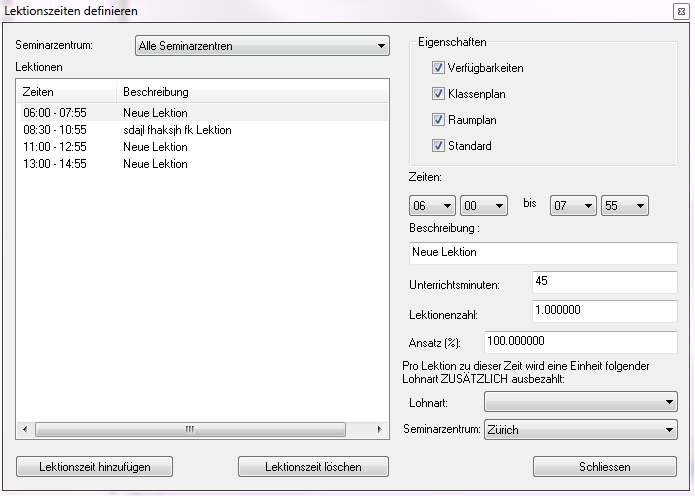
Task: Toggle the Verfügbarkeiten checkbox
Action: (438, 68)
